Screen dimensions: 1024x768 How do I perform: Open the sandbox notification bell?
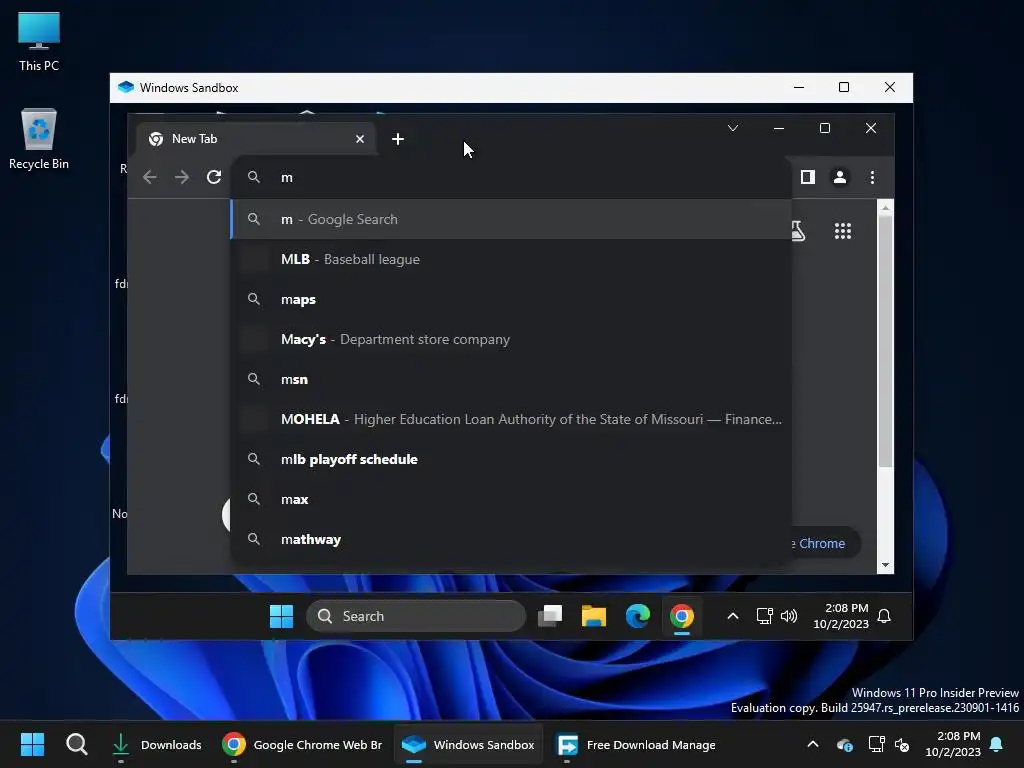point(884,616)
